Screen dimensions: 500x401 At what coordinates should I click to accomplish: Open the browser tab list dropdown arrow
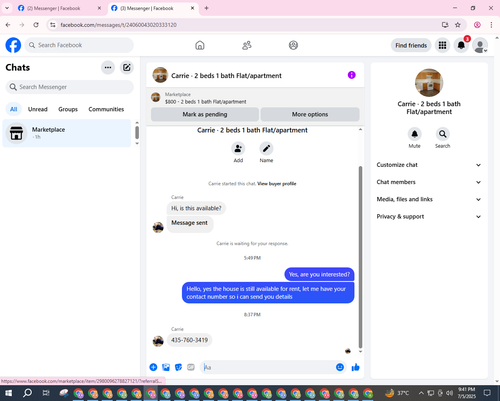click(x=7, y=8)
